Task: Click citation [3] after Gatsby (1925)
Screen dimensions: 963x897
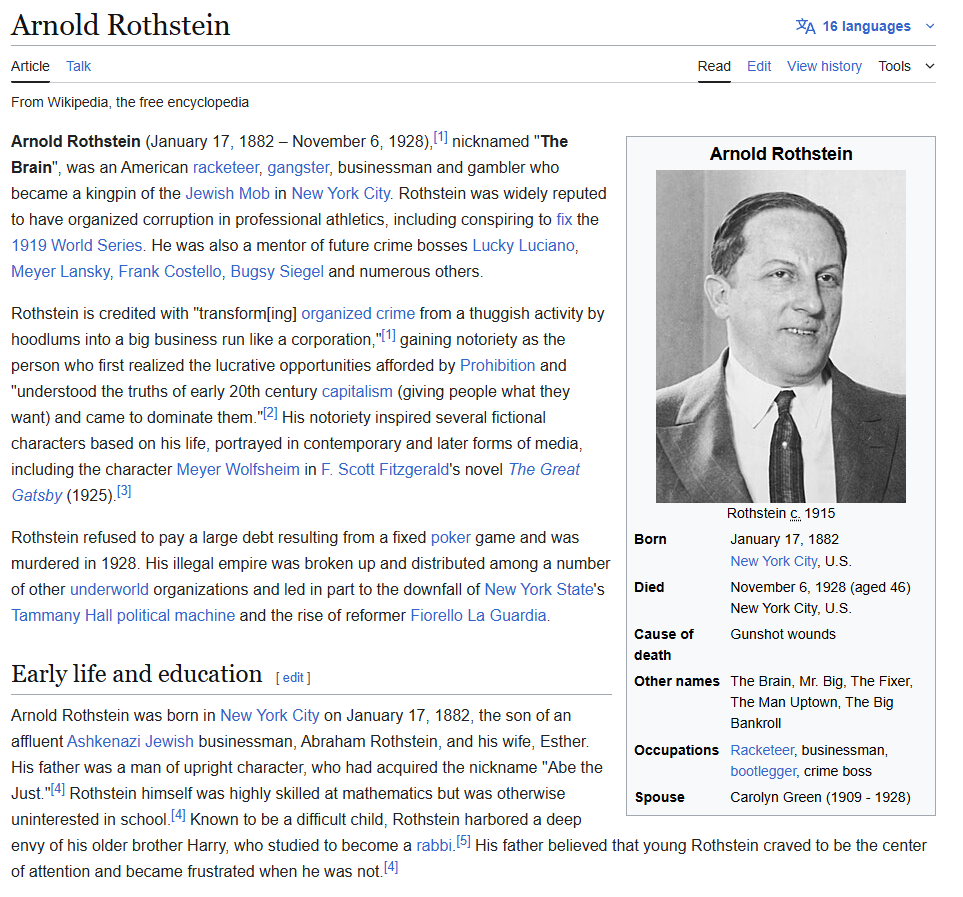Action: (124, 491)
